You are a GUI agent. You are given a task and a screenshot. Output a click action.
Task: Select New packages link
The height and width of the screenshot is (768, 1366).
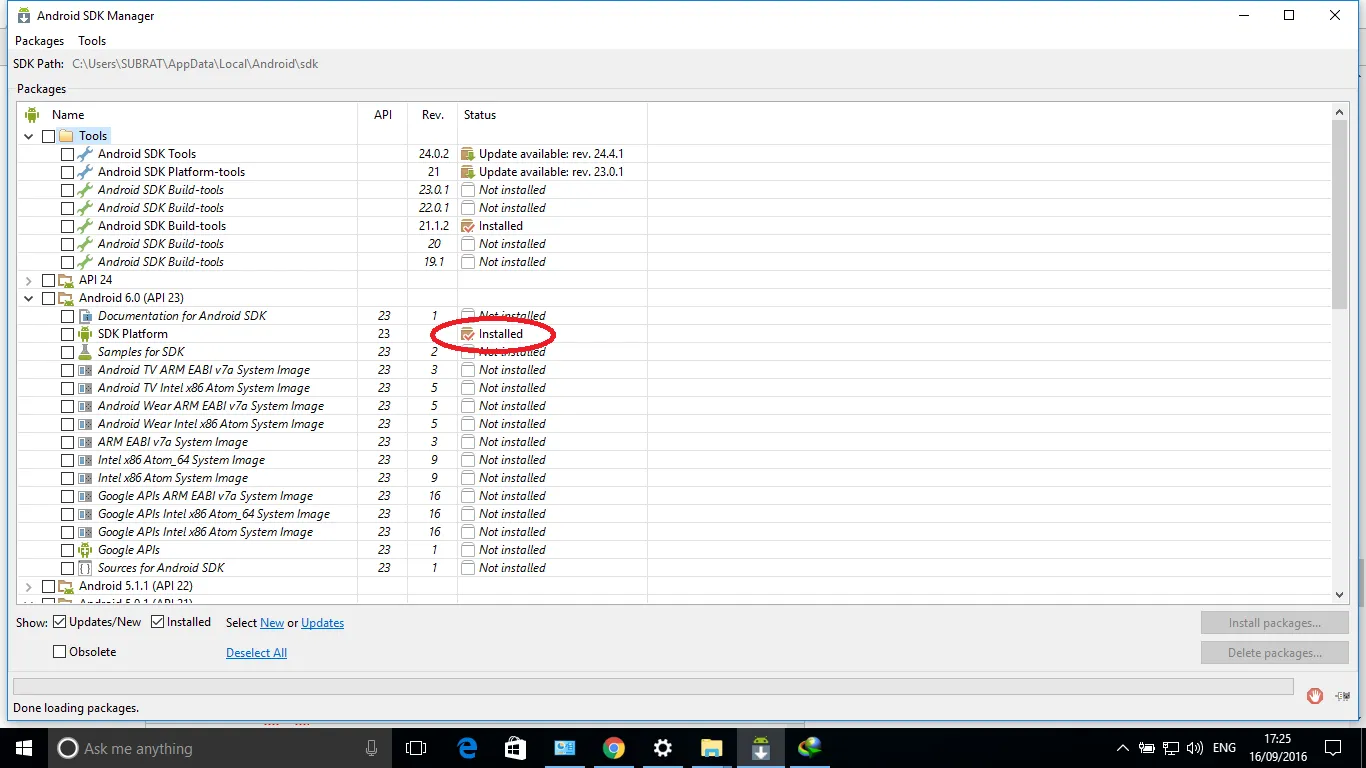coord(272,623)
